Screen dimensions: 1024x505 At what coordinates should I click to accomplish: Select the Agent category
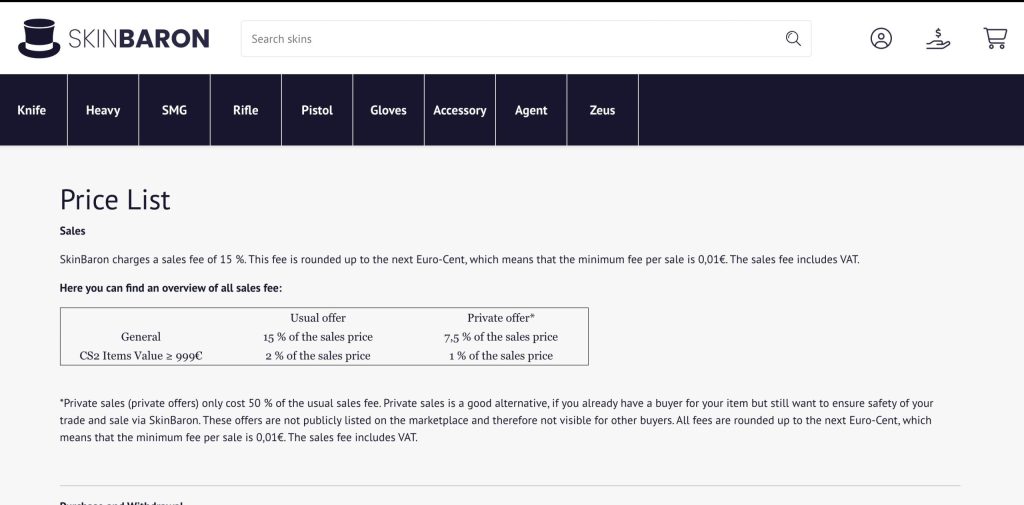point(531,110)
